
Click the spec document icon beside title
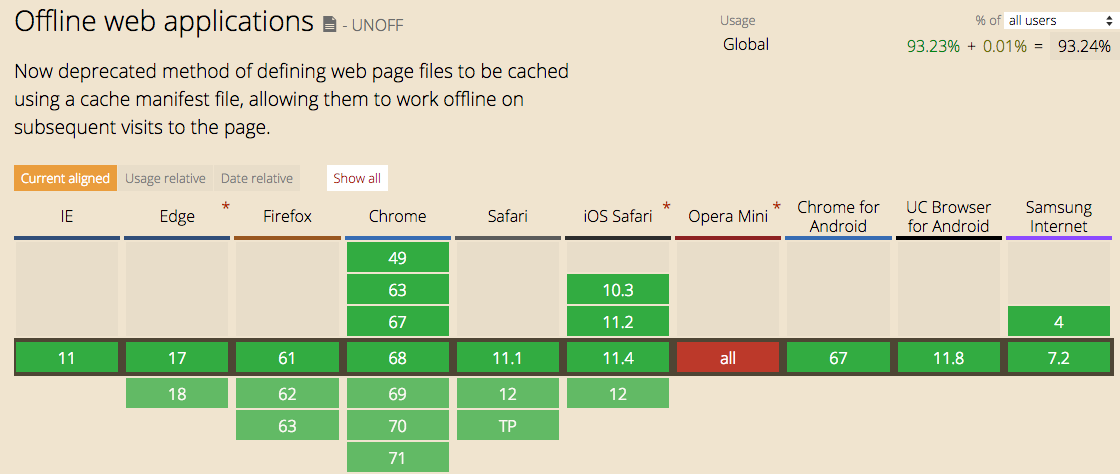pyautogui.click(x=329, y=25)
